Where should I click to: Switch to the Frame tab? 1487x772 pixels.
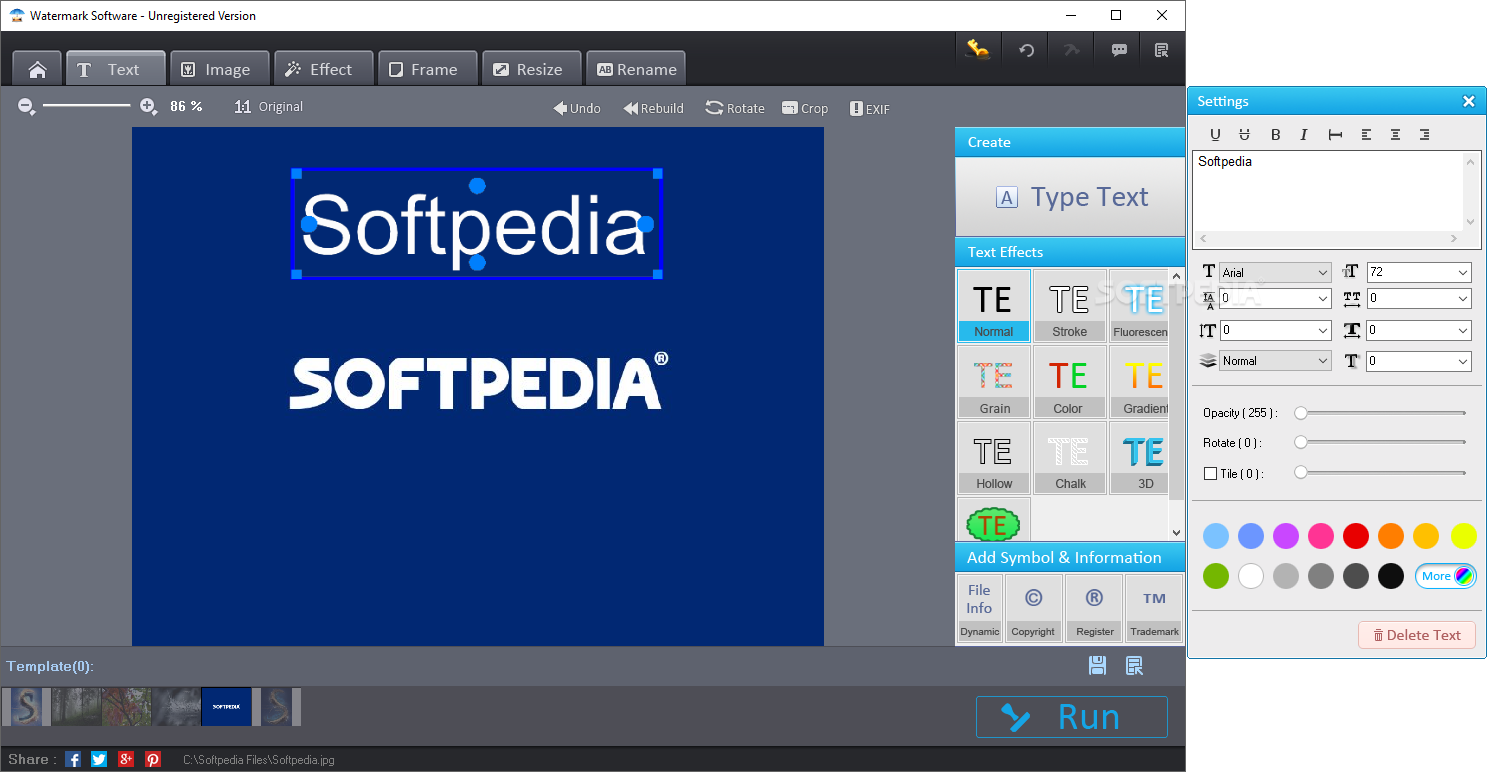[x=427, y=69]
